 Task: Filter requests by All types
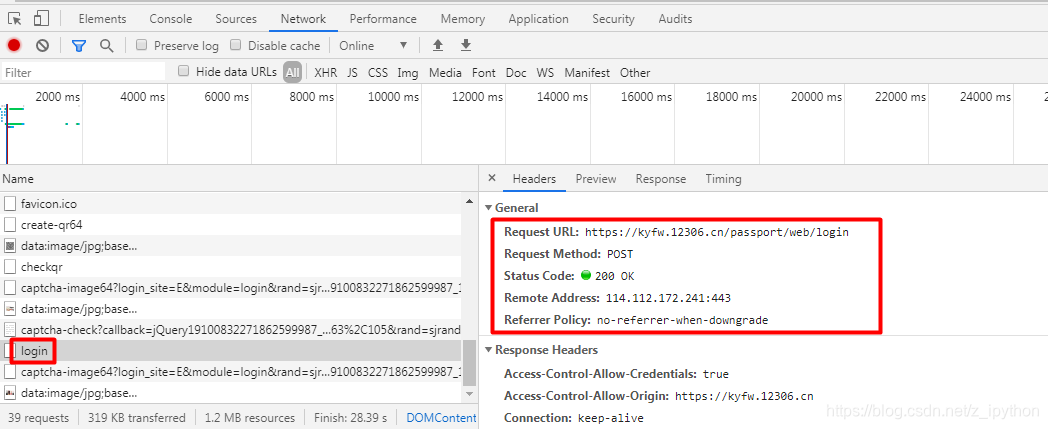click(293, 72)
